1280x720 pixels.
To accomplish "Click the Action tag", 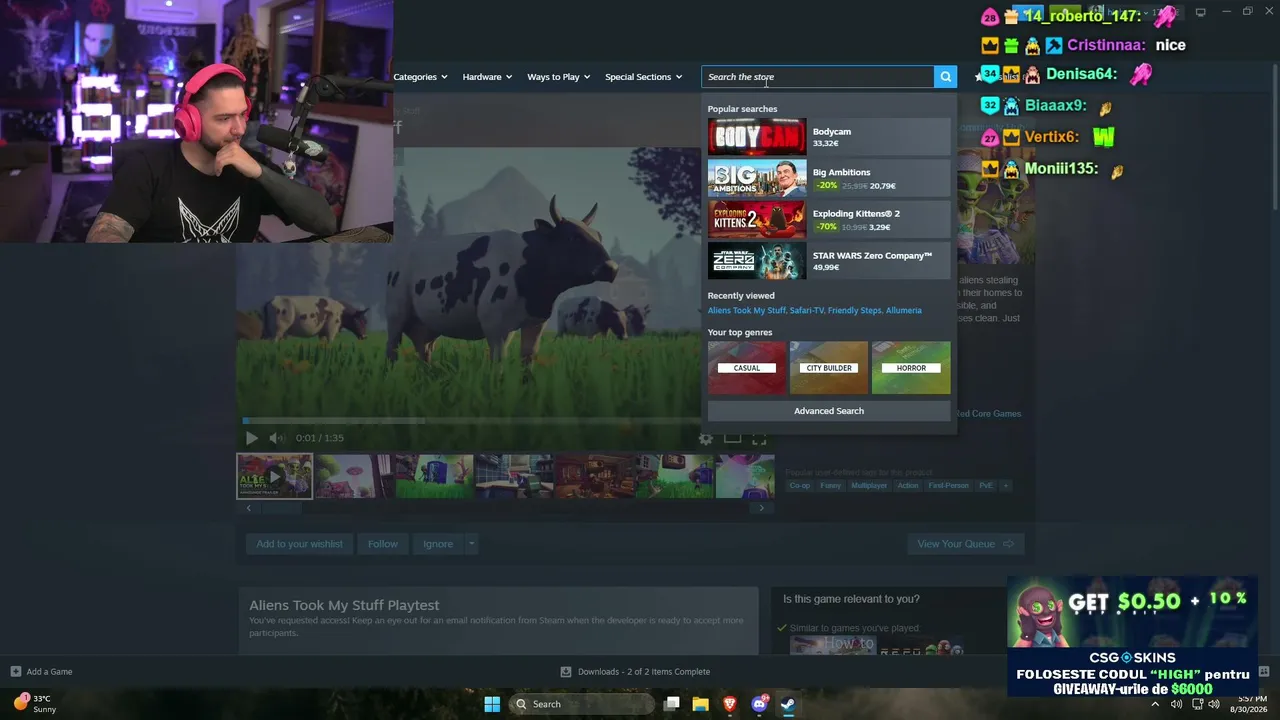I will 908,486.
